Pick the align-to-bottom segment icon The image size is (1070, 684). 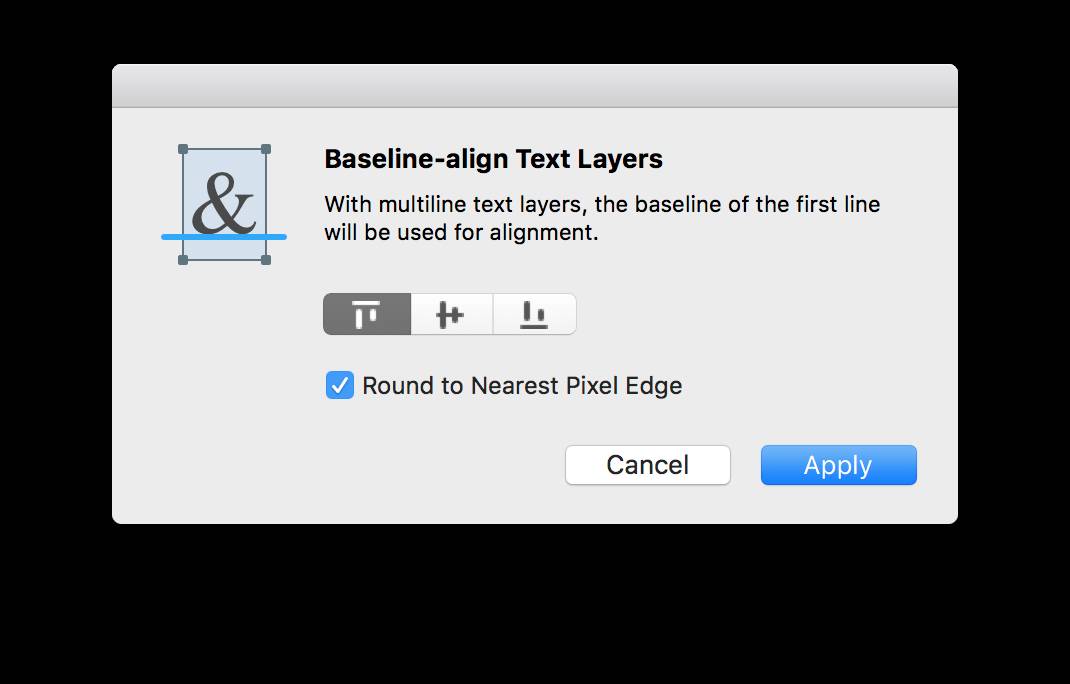coord(534,314)
